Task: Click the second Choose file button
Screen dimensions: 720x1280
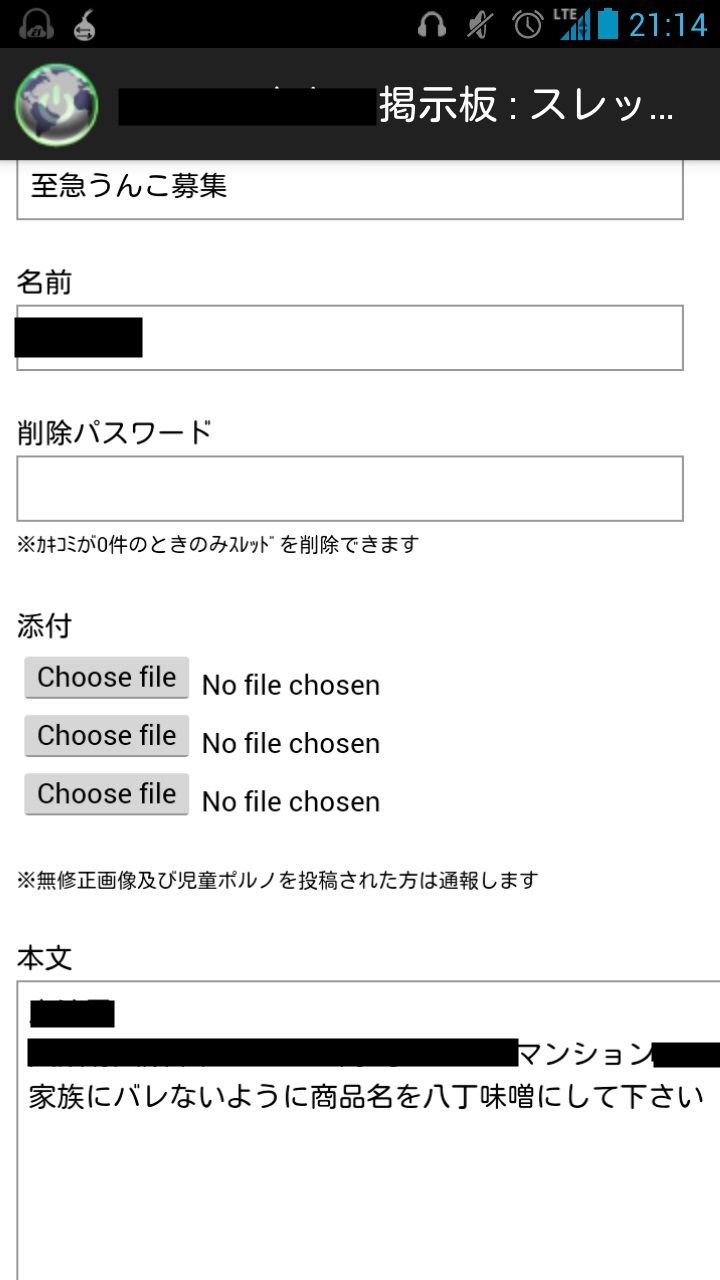Action: (107, 736)
